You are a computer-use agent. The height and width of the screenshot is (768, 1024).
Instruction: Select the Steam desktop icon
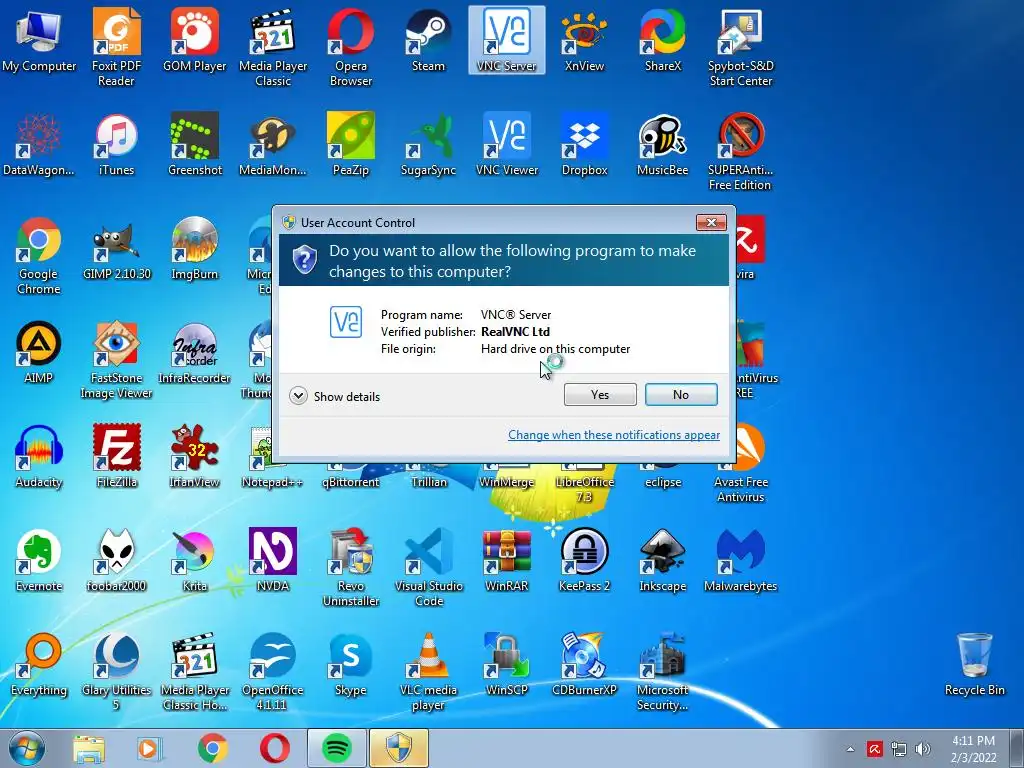[x=428, y=40]
